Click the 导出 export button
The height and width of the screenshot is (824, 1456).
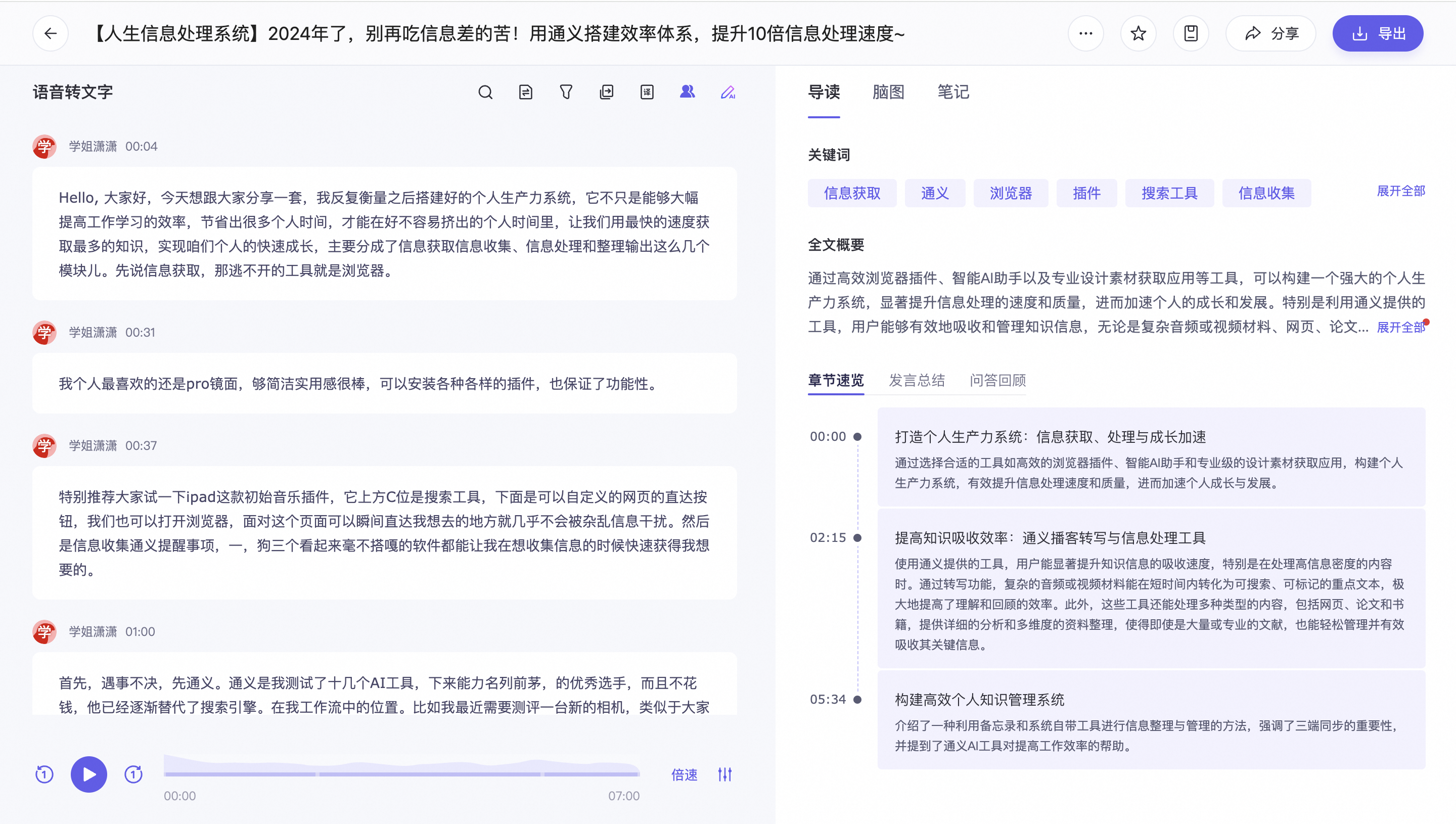[x=1377, y=33]
